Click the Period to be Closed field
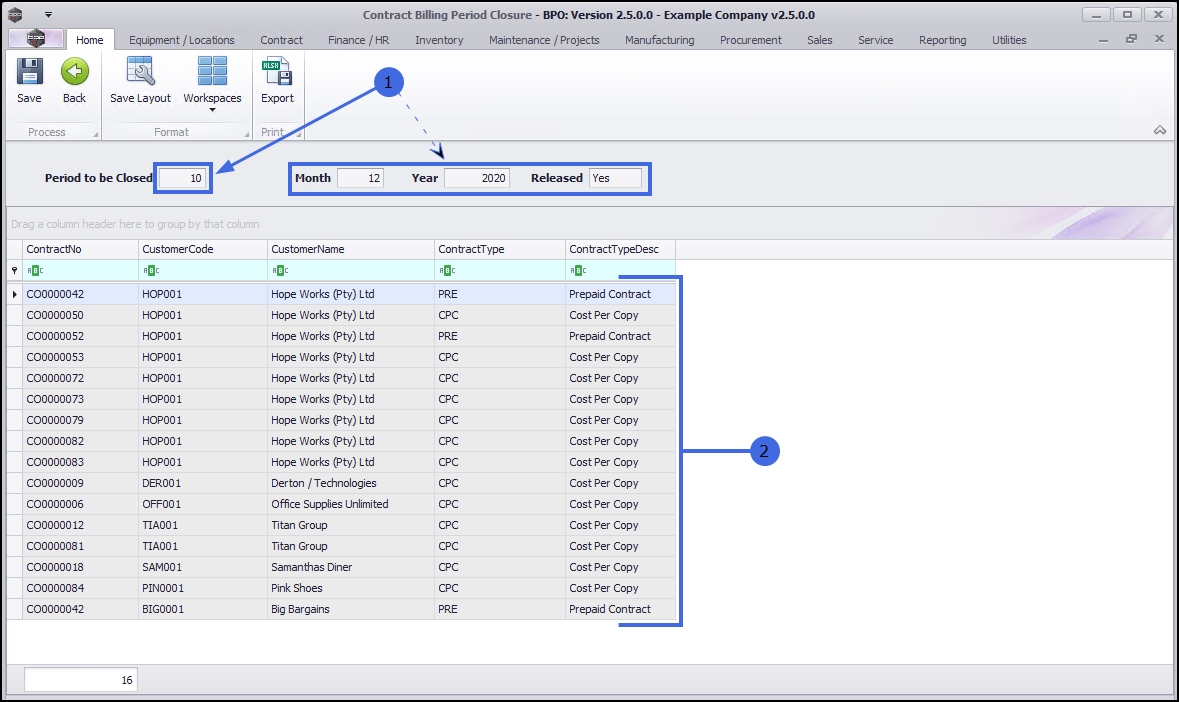This screenshot has height=702, width=1179. (183, 178)
